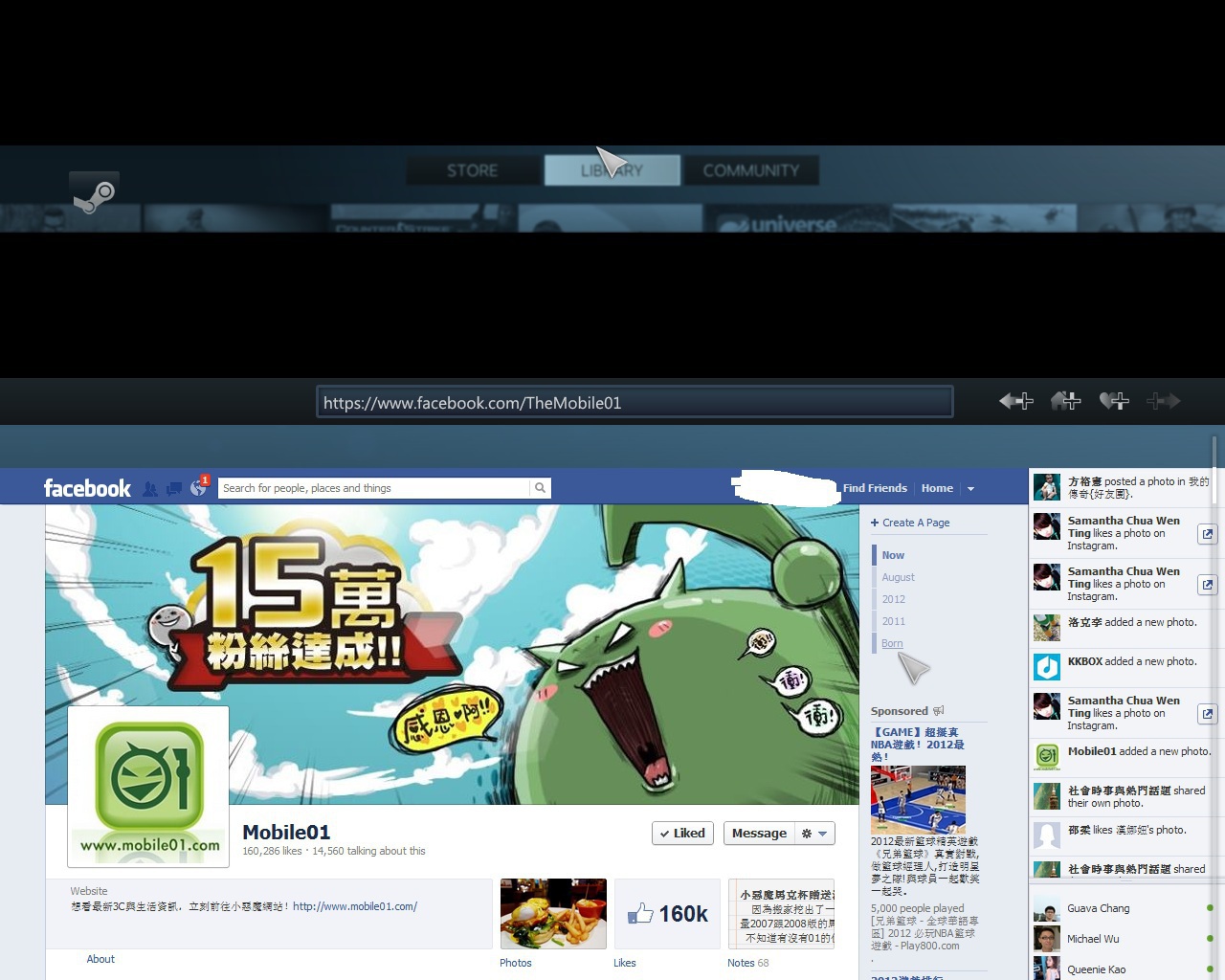
Task: Click the Notes 68 label
Action: (x=747, y=963)
